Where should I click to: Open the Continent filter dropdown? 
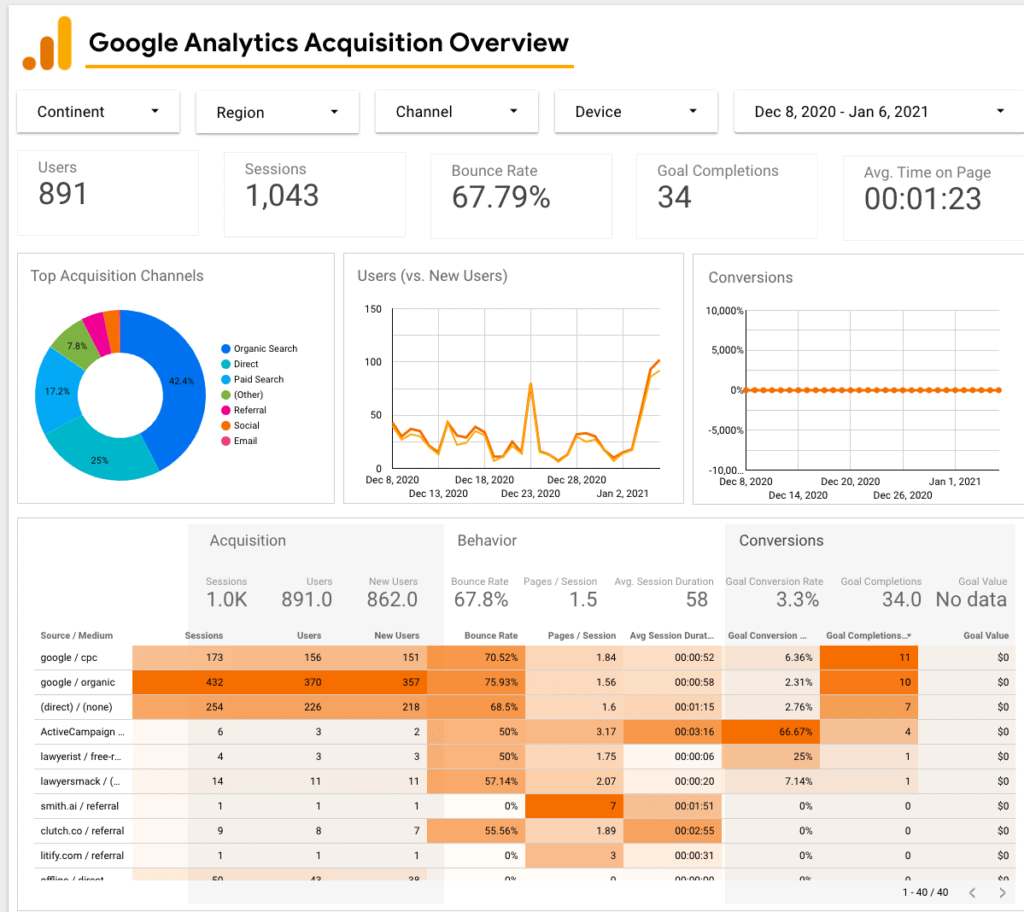coord(98,112)
